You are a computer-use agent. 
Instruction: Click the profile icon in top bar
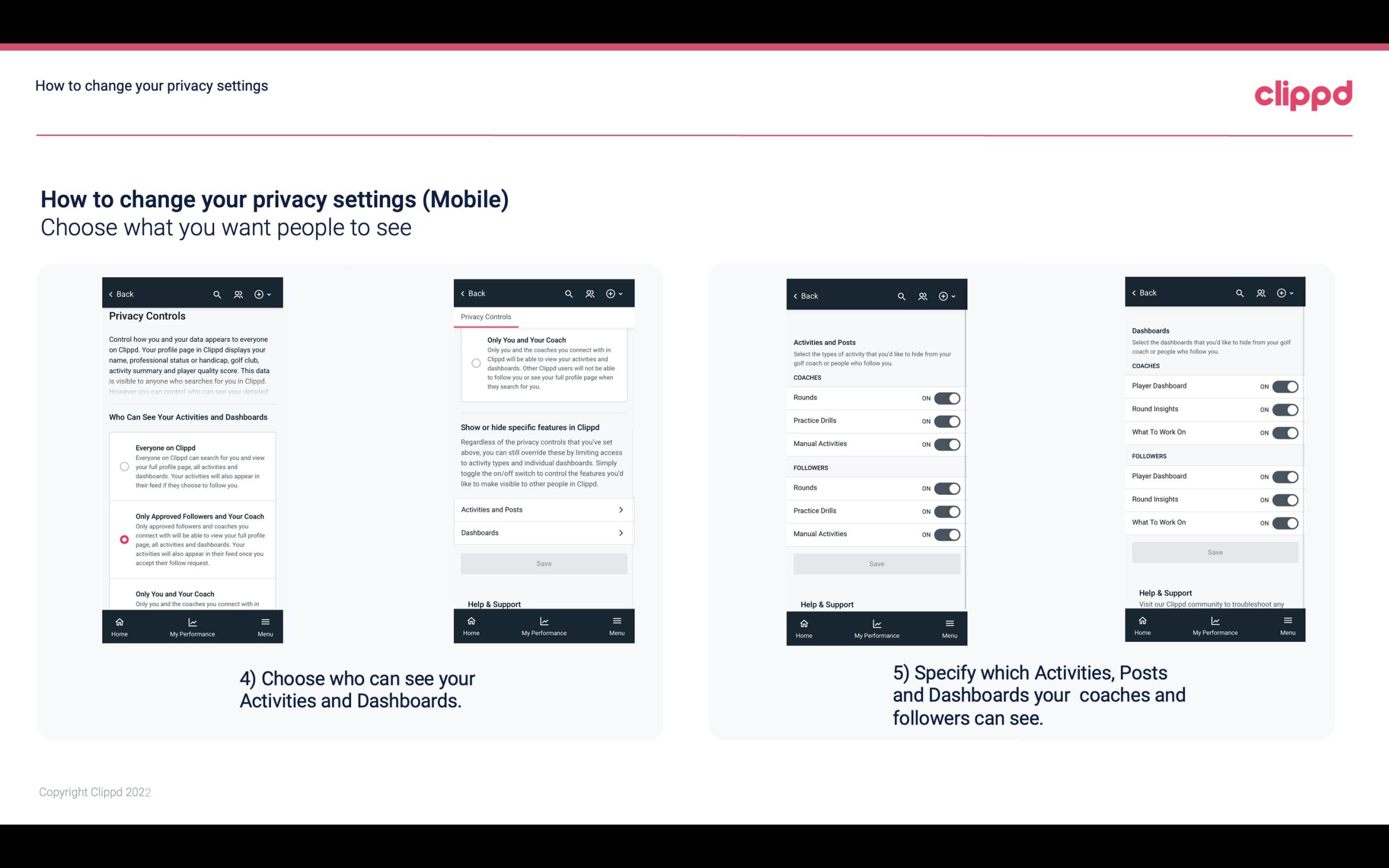238,294
